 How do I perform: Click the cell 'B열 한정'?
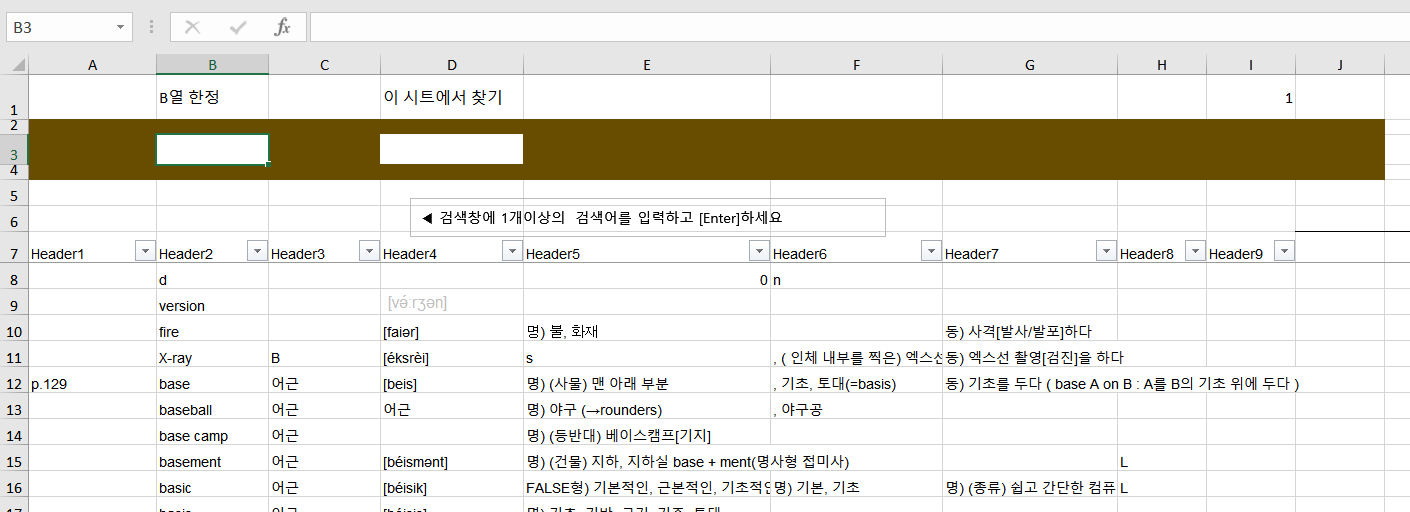click(x=212, y=97)
